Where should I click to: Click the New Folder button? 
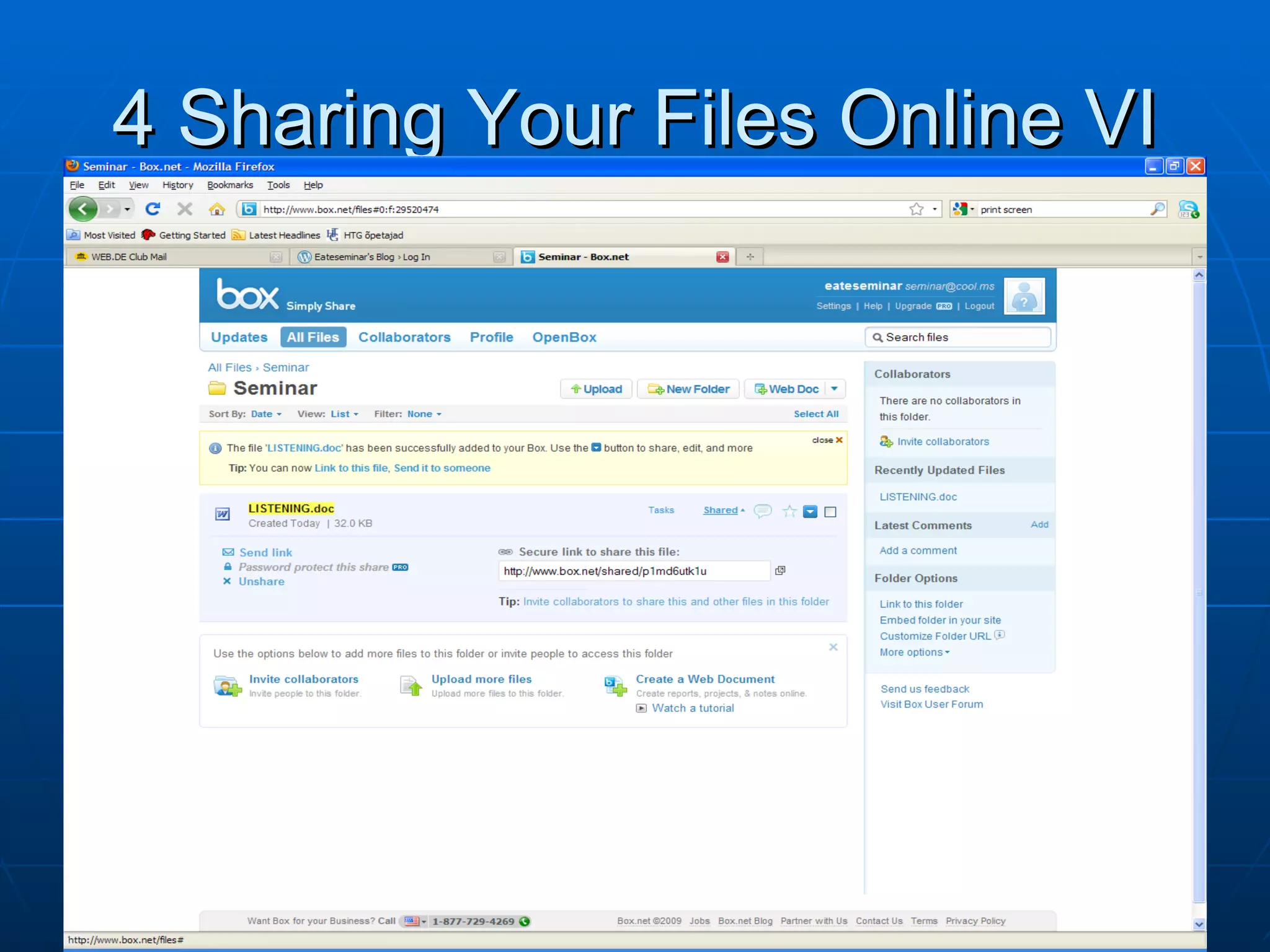point(688,389)
